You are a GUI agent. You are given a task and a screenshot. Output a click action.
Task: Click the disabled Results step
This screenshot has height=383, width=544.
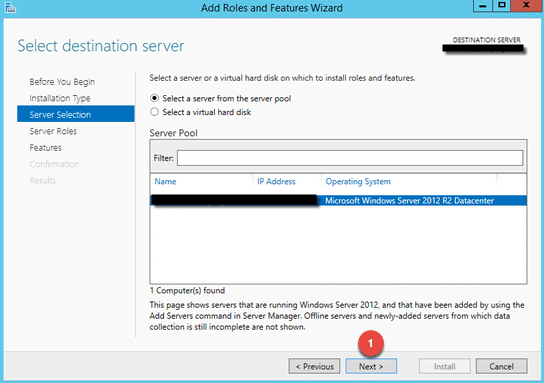(x=42, y=181)
